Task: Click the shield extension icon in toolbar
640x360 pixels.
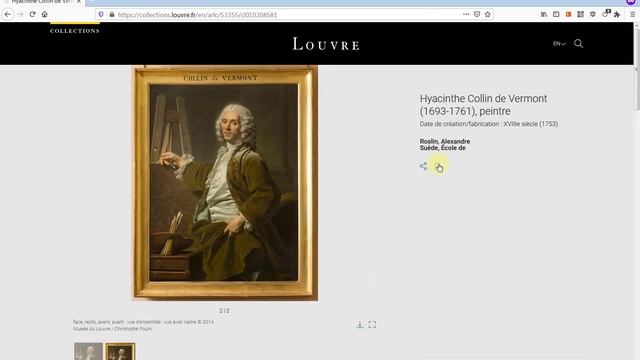Action: 593,14
